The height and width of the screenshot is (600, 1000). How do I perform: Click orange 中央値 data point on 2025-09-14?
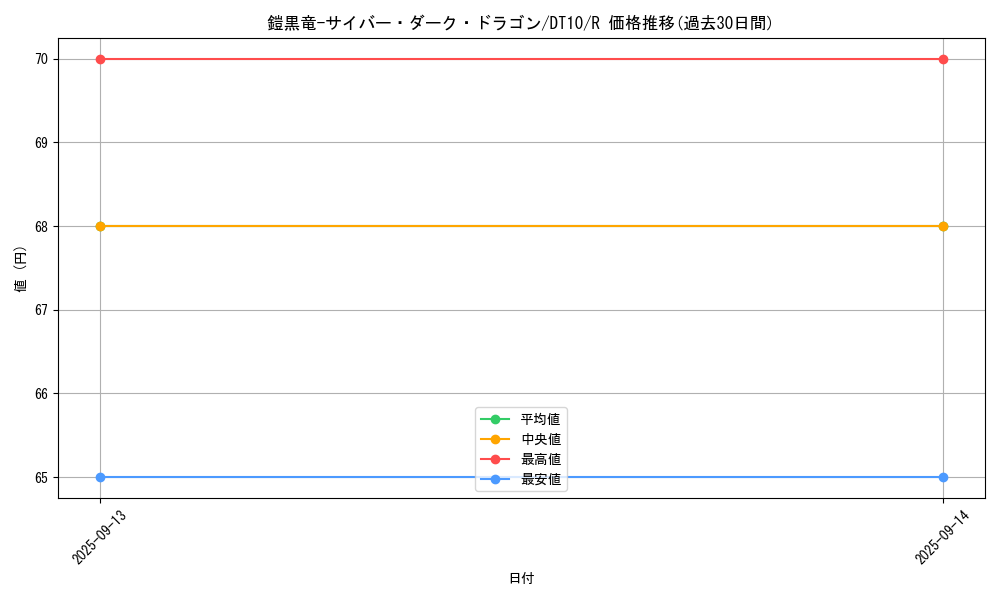[x=943, y=226]
